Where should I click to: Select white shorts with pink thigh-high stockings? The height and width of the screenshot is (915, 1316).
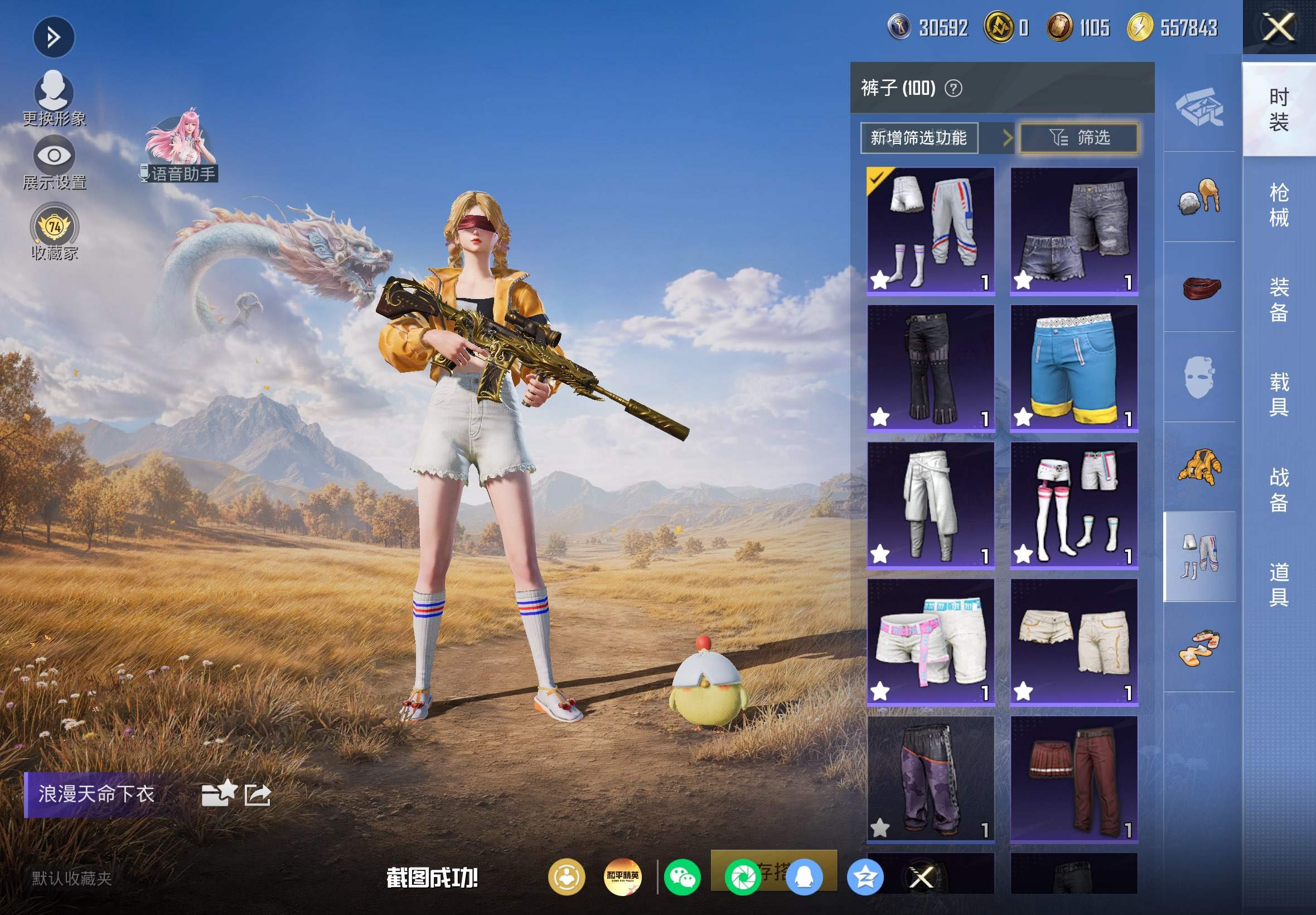1074,505
